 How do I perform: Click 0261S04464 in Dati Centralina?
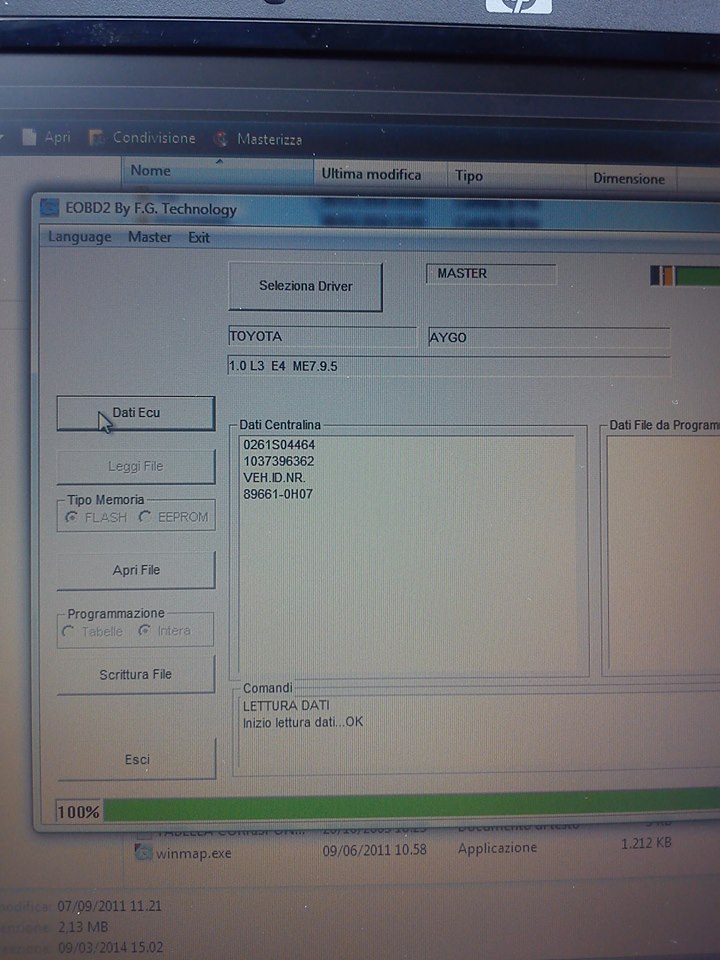pyautogui.click(x=279, y=445)
